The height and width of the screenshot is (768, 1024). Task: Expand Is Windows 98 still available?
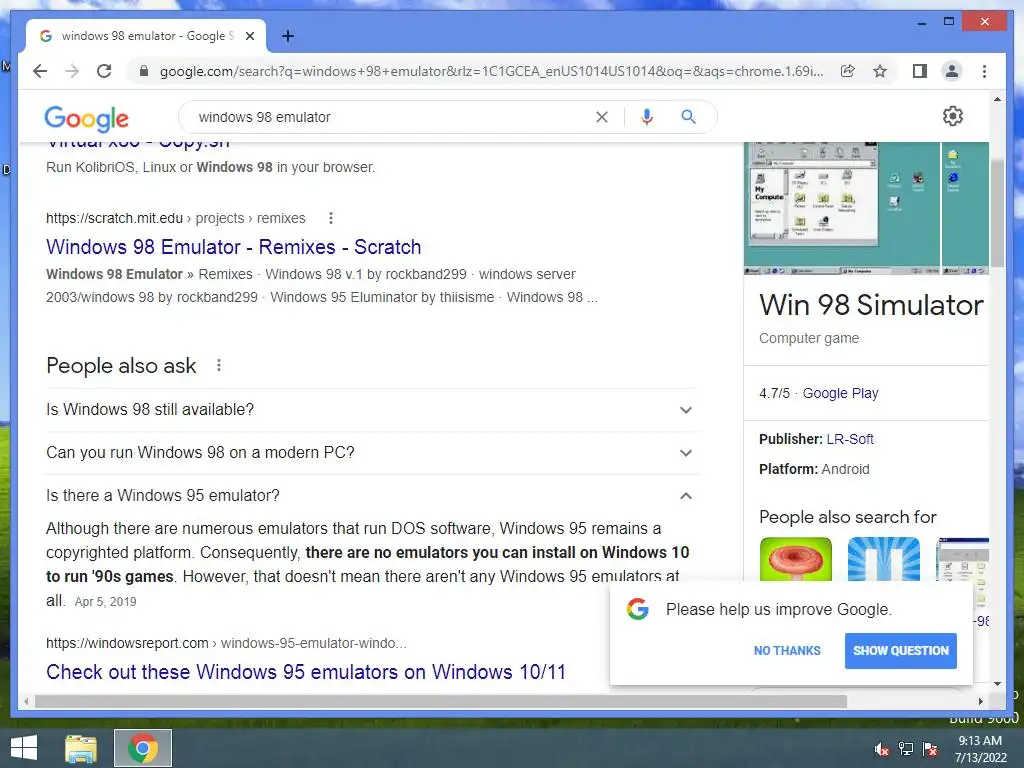point(372,410)
